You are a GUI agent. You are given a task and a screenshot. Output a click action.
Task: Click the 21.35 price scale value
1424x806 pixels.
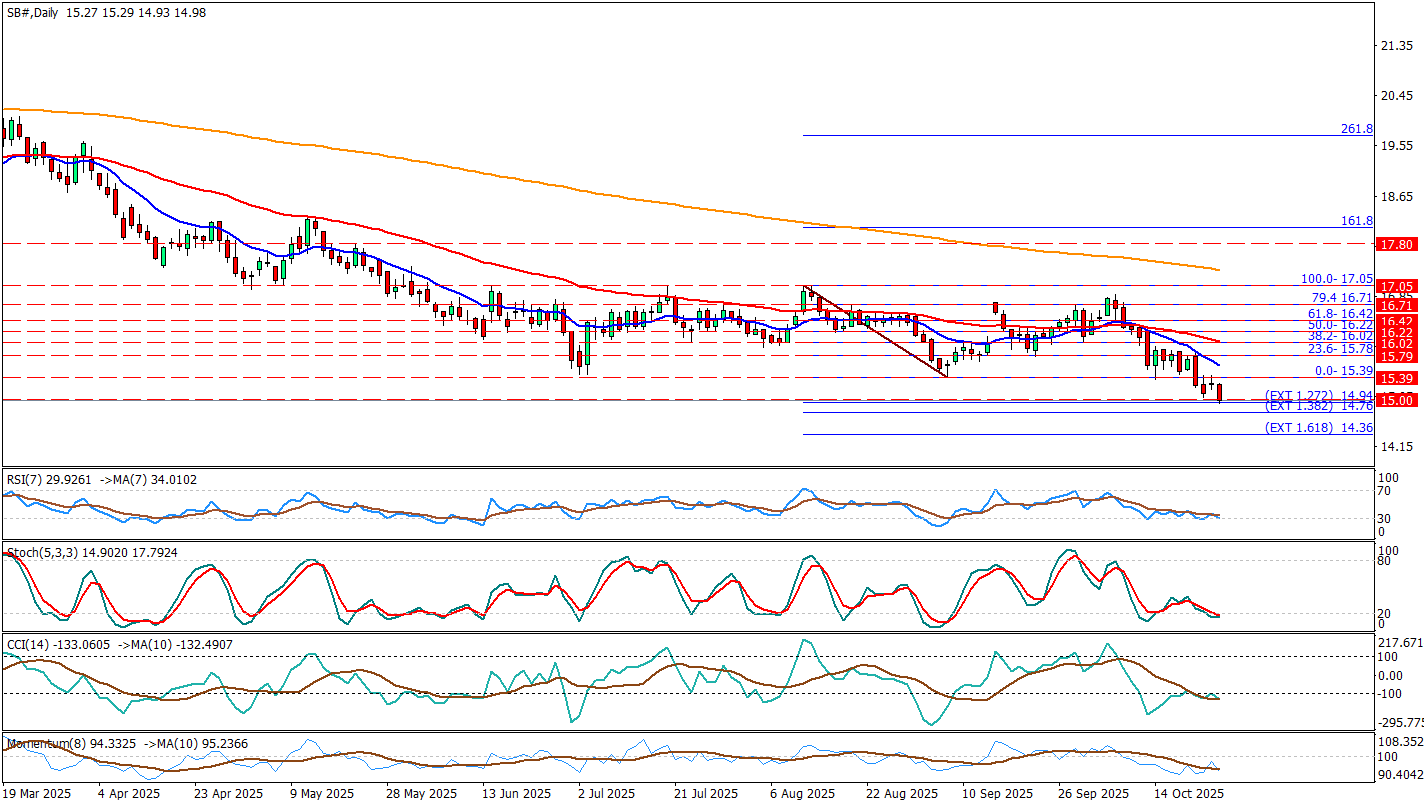click(x=1394, y=46)
